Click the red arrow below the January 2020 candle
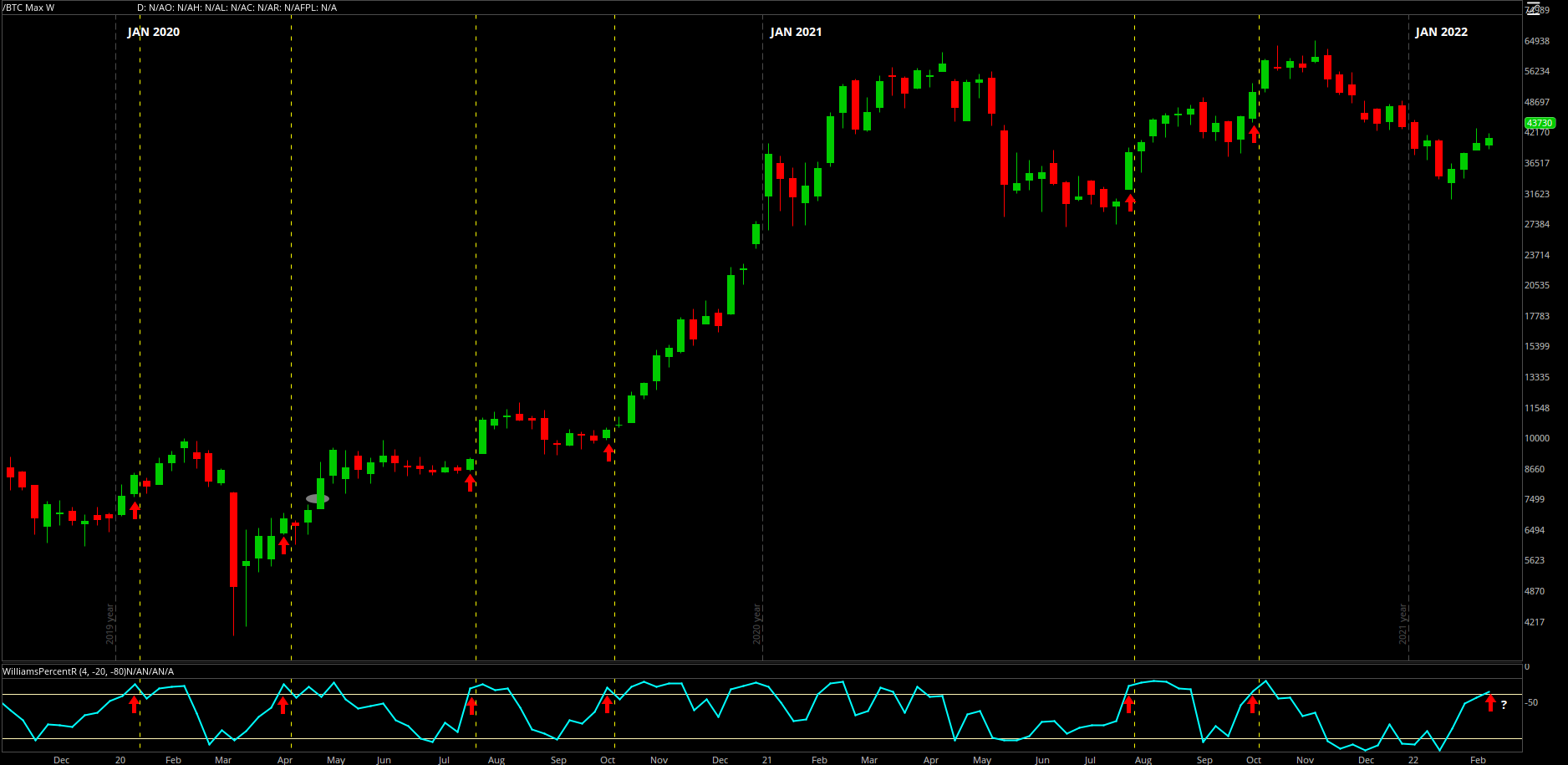The height and width of the screenshot is (765, 1568). 135,510
